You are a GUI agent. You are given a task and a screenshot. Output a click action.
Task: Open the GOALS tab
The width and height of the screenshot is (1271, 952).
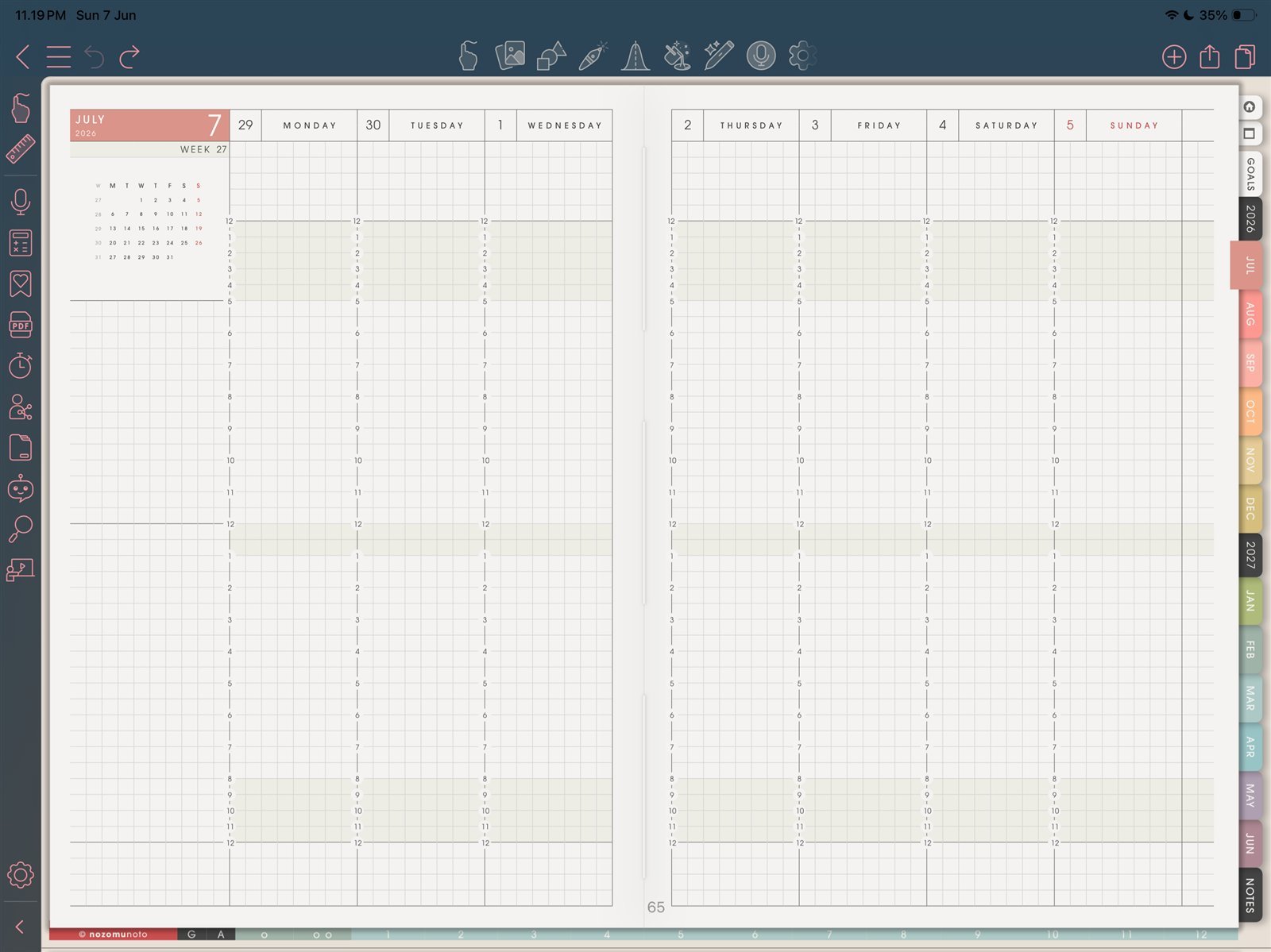1250,173
